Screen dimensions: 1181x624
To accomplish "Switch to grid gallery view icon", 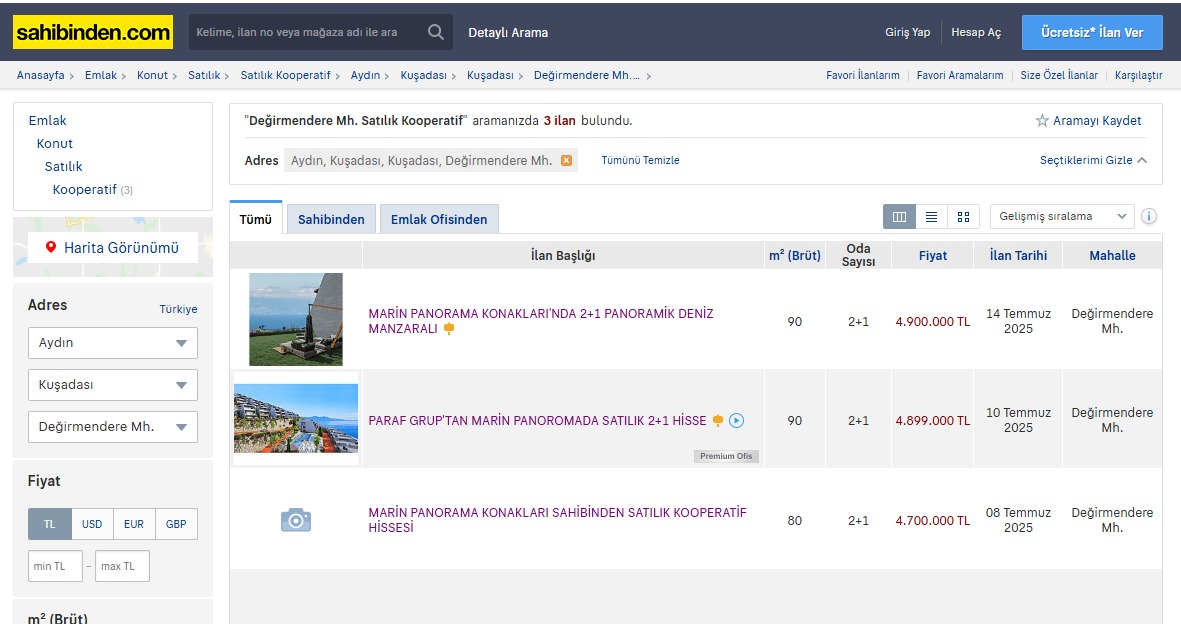I will click(963, 216).
